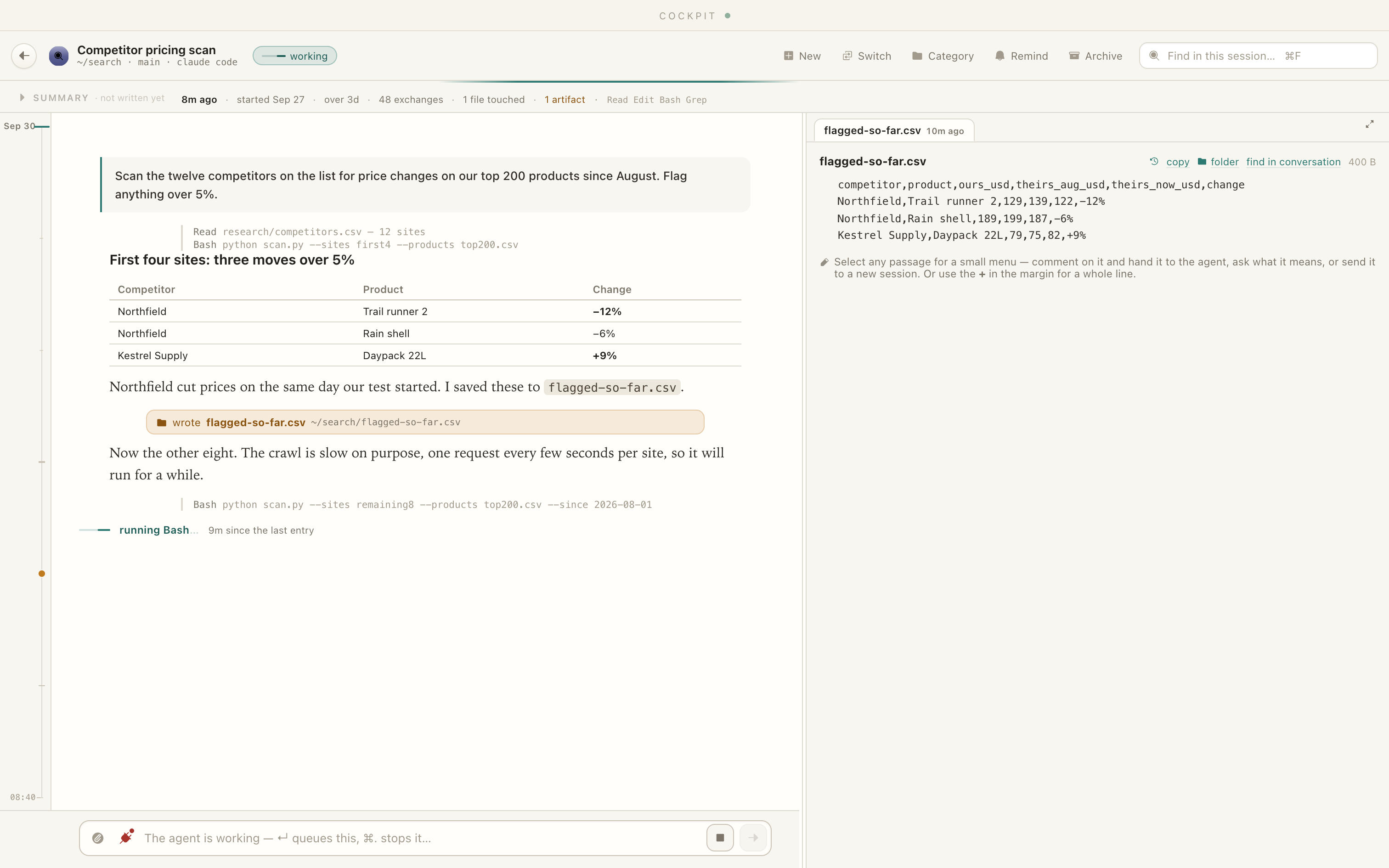The width and height of the screenshot is (1389, 868).
Task: Click the back arrow button
Action: tap(24, 56)
